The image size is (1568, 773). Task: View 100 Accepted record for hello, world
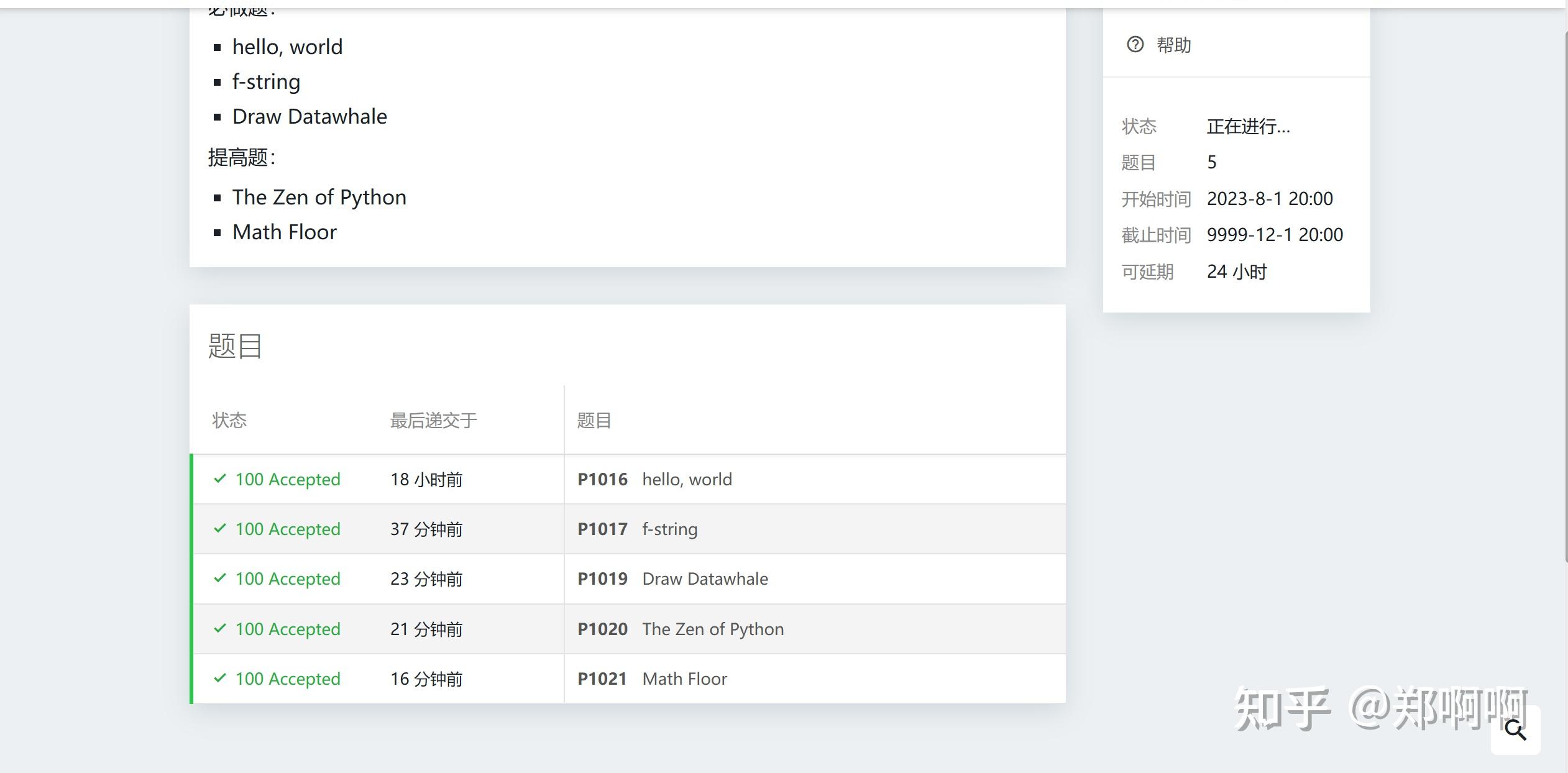288,478
